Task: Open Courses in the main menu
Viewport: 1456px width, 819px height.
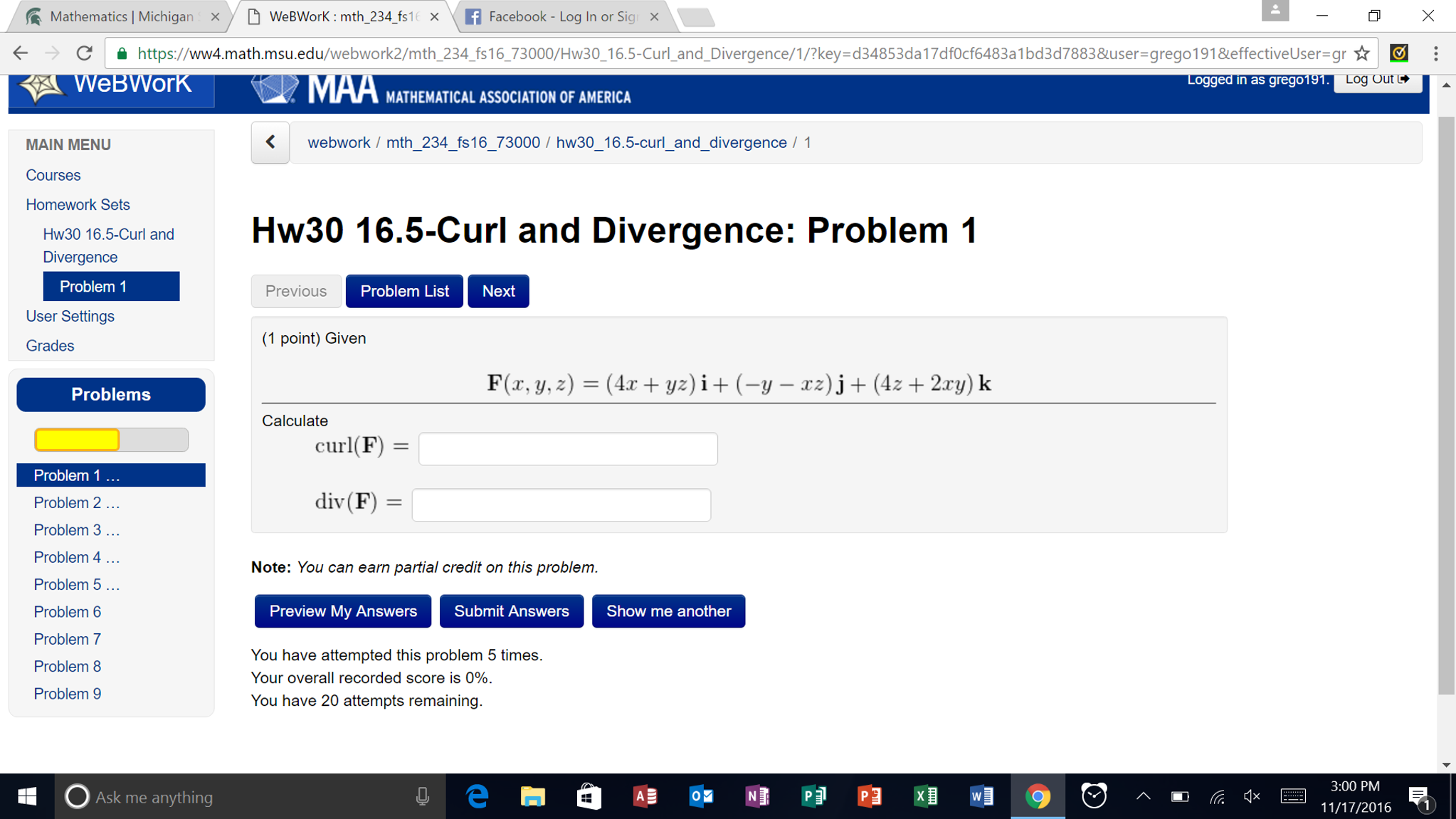Action: pos(53,175)
